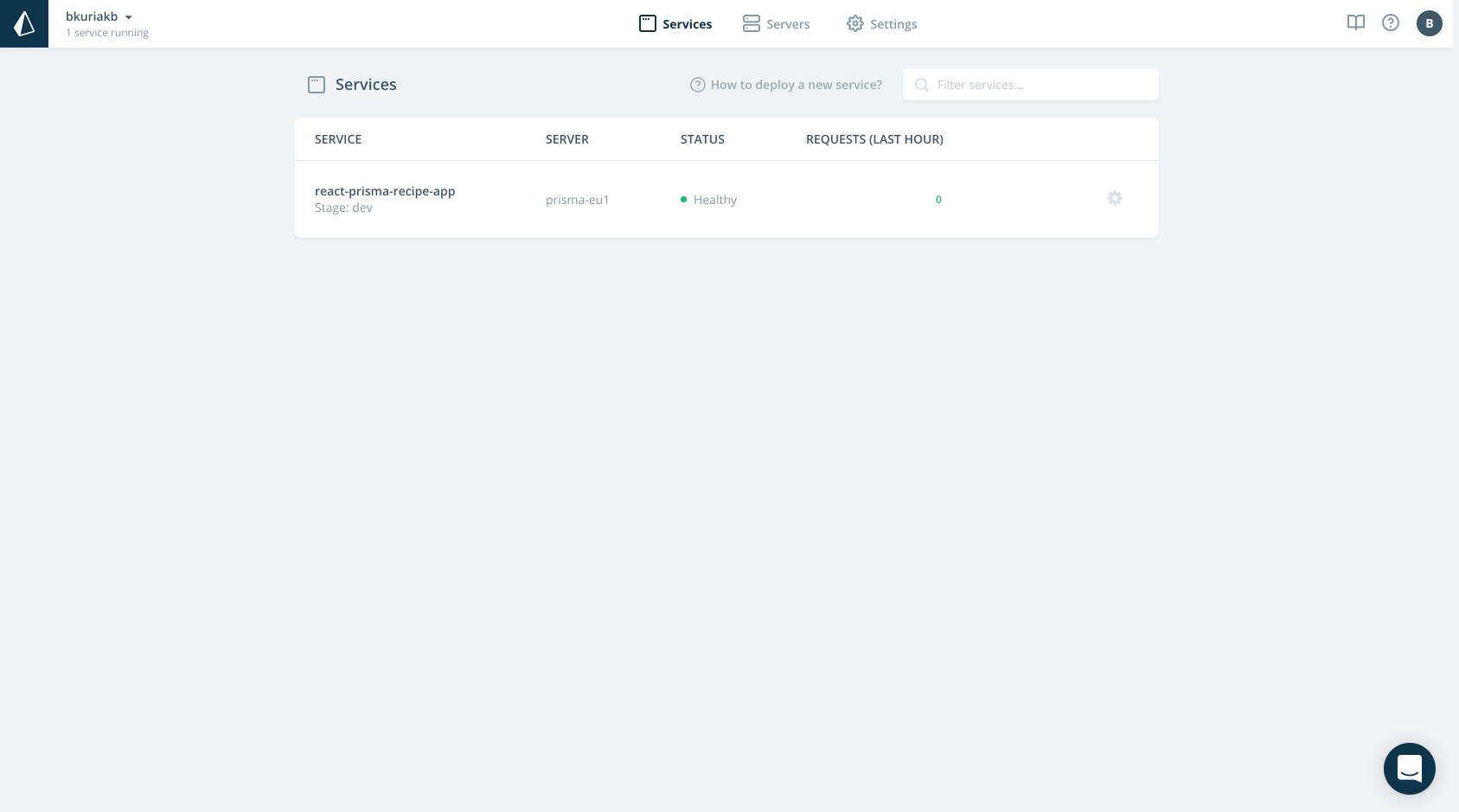Click the Services heading icon

click(x=317, y=85)
